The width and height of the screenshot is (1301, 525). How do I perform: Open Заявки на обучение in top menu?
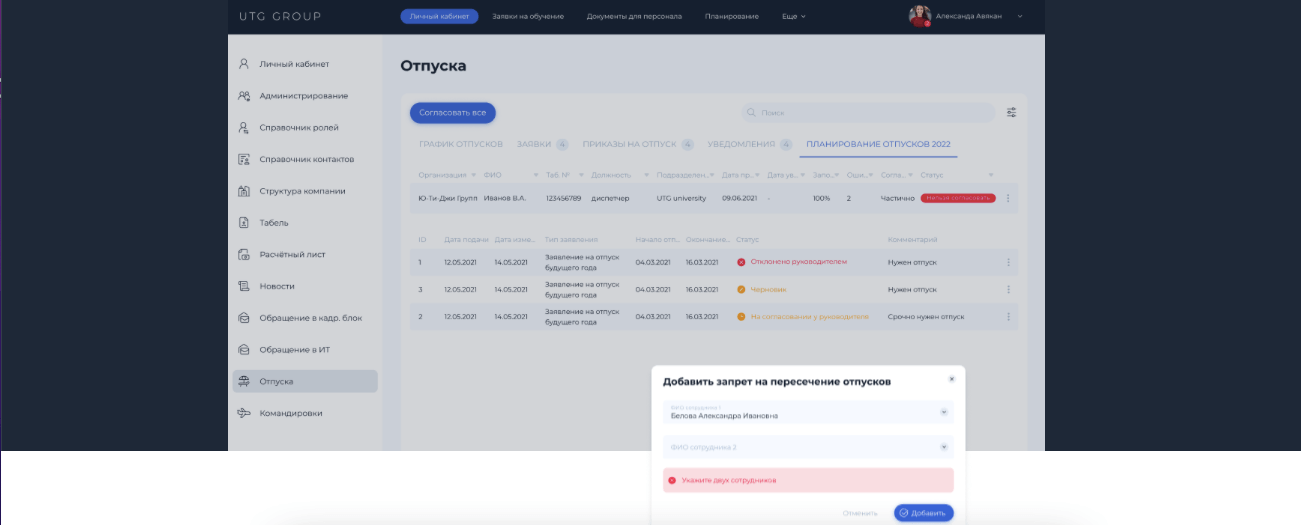pyautogui.click(x=527, y=17)
